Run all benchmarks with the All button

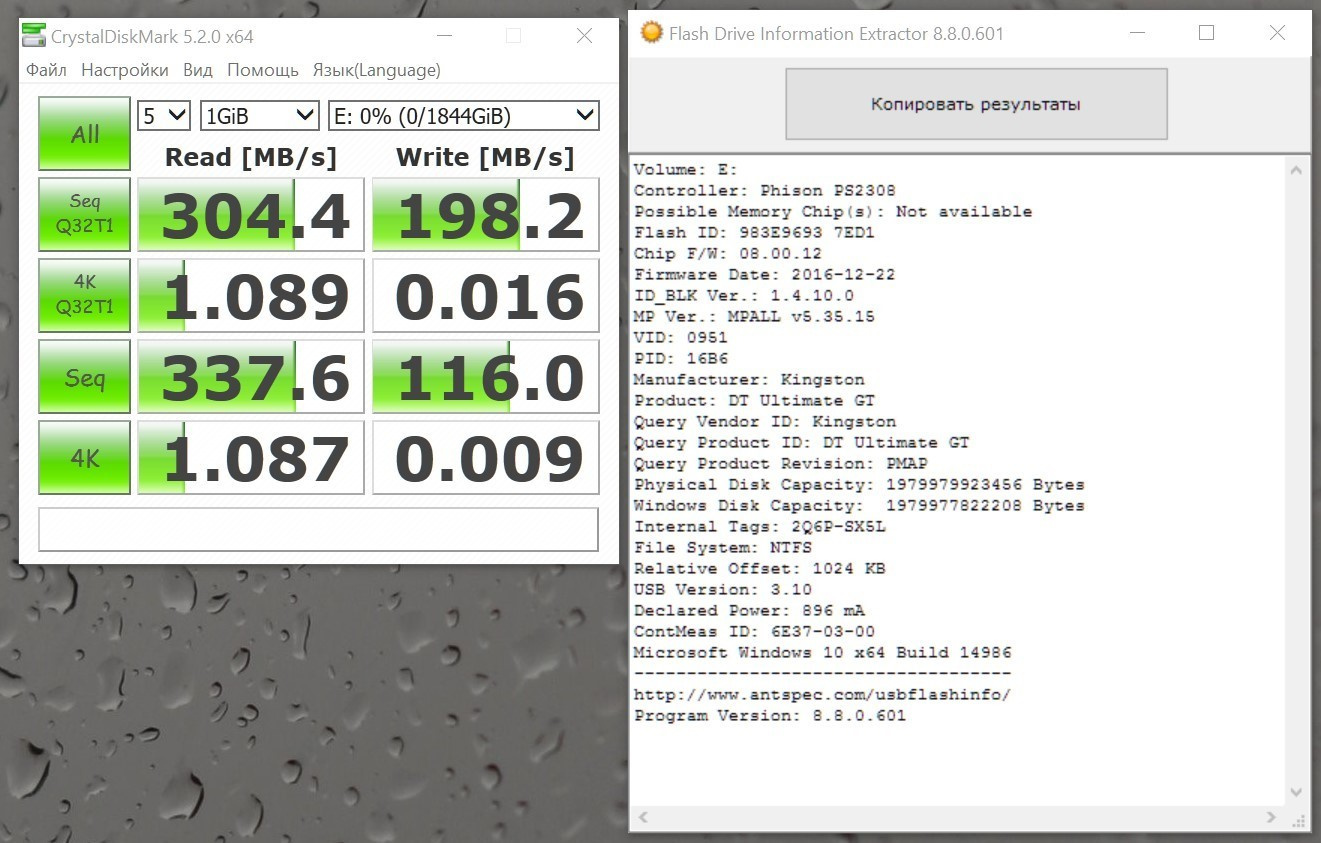coord(84,133)
